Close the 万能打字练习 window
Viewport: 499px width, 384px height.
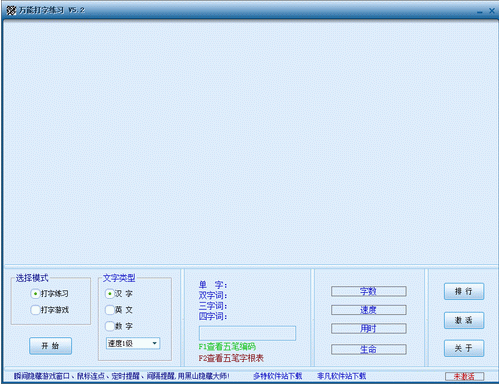pos(492,11)
